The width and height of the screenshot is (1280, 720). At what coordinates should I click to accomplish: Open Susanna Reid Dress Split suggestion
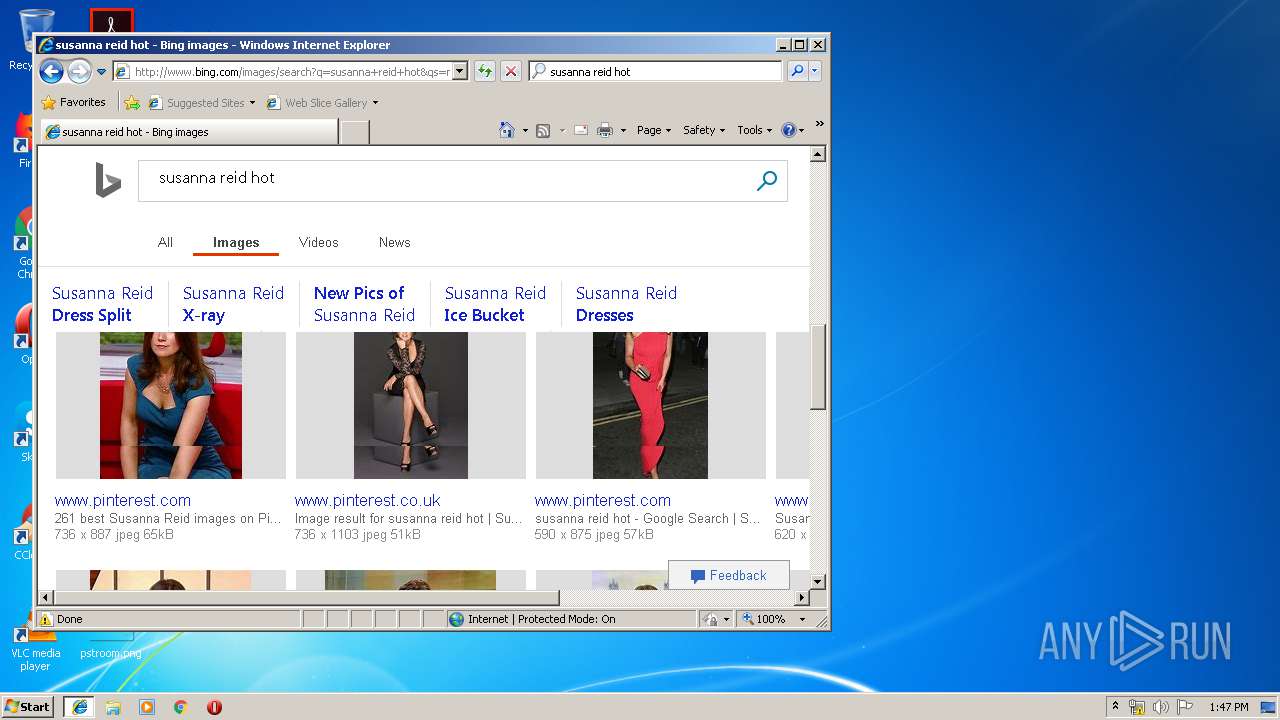tap(102, 304)
